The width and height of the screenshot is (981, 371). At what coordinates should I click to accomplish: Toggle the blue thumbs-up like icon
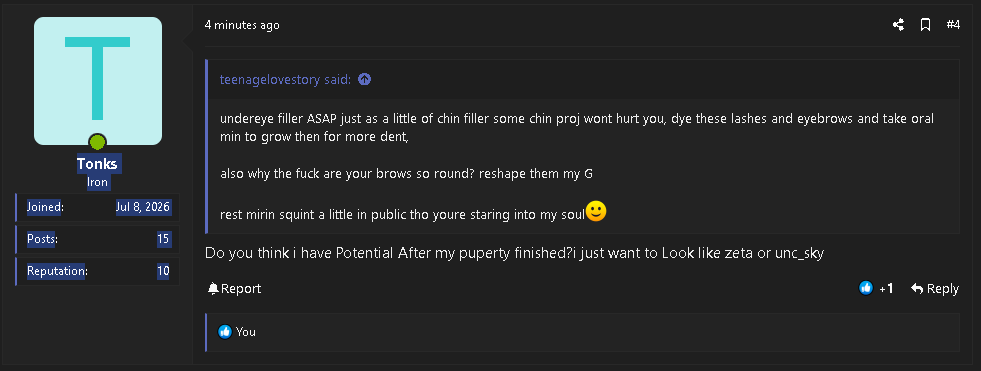[x=866, y=288]
